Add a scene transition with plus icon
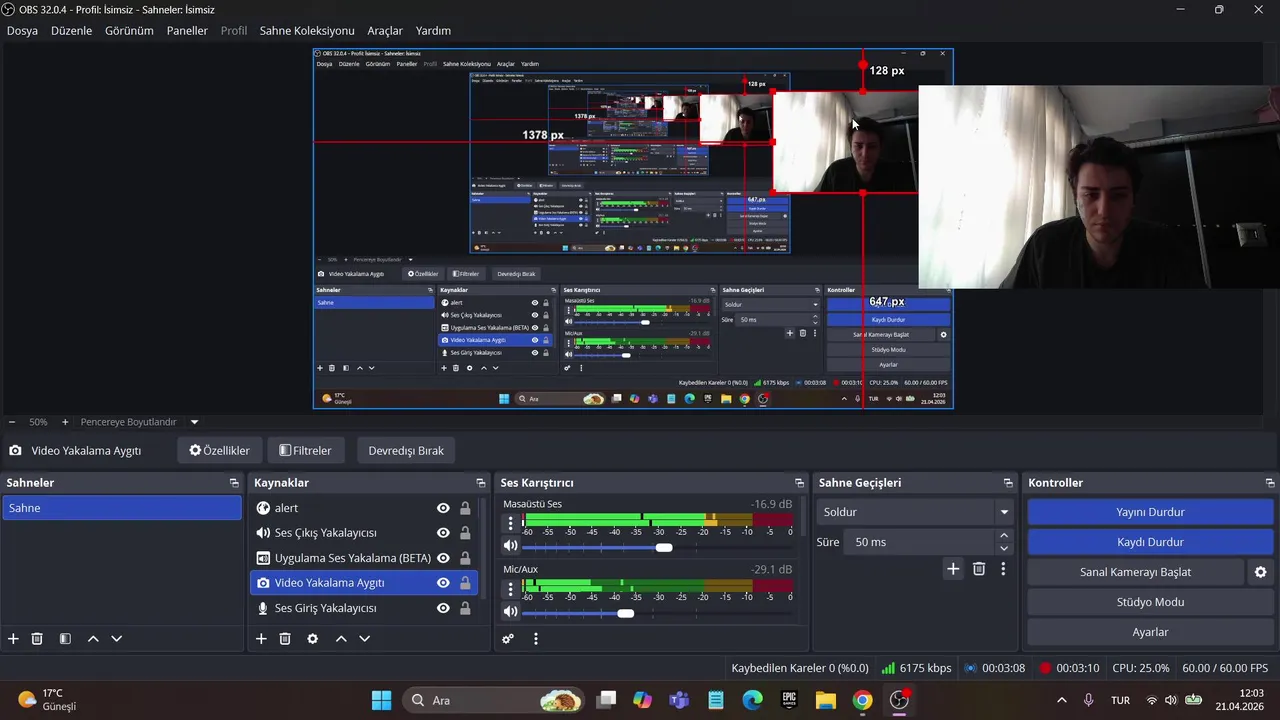 point(953,568)
